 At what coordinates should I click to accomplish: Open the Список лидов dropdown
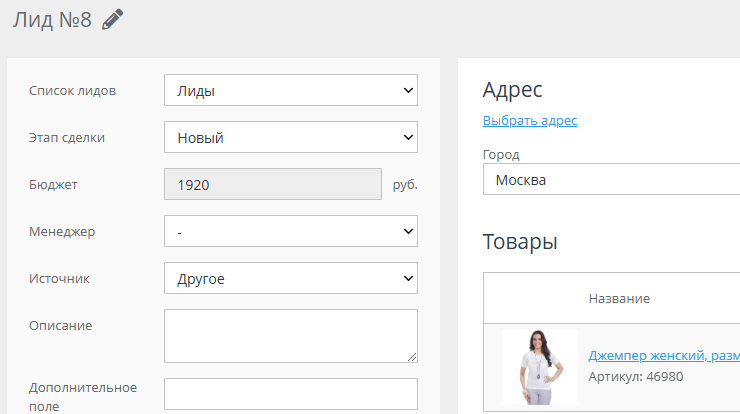point(290,91)
